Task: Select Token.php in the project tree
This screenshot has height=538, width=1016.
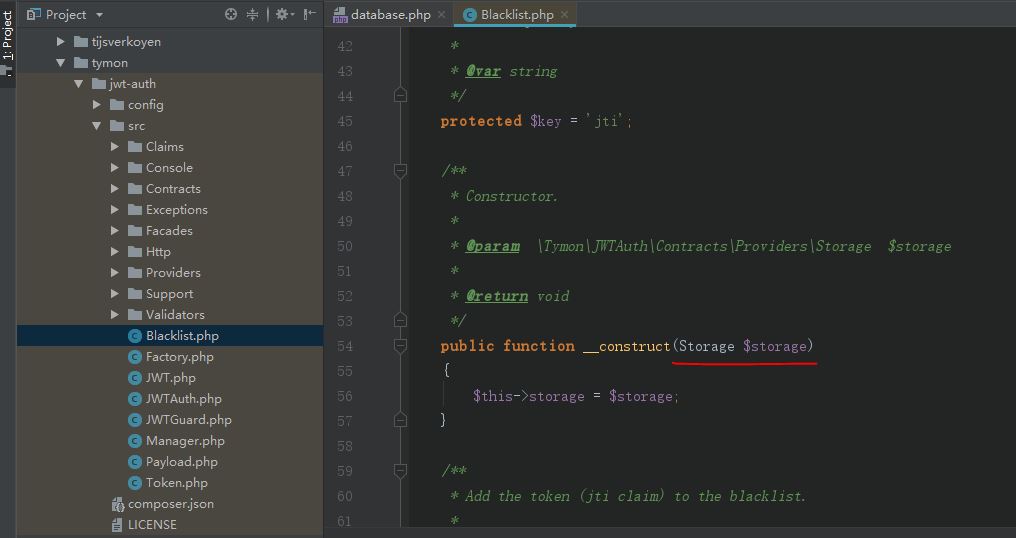Action: click(x=177, y=483)
